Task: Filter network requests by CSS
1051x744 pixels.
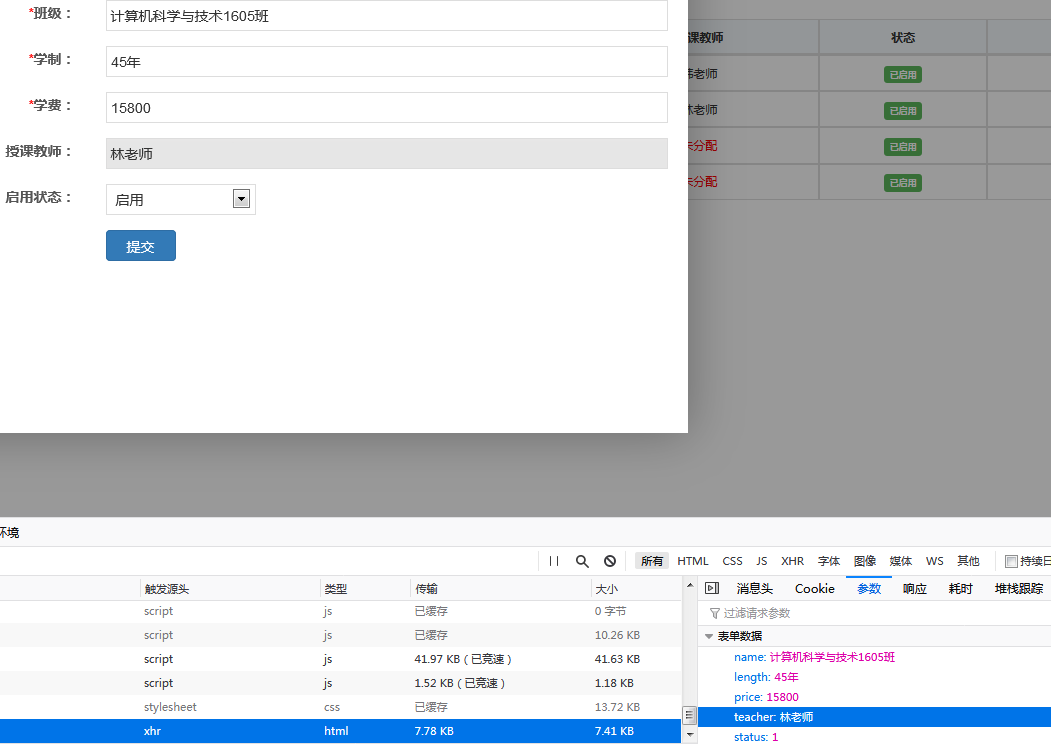Action: coord(732,561)
